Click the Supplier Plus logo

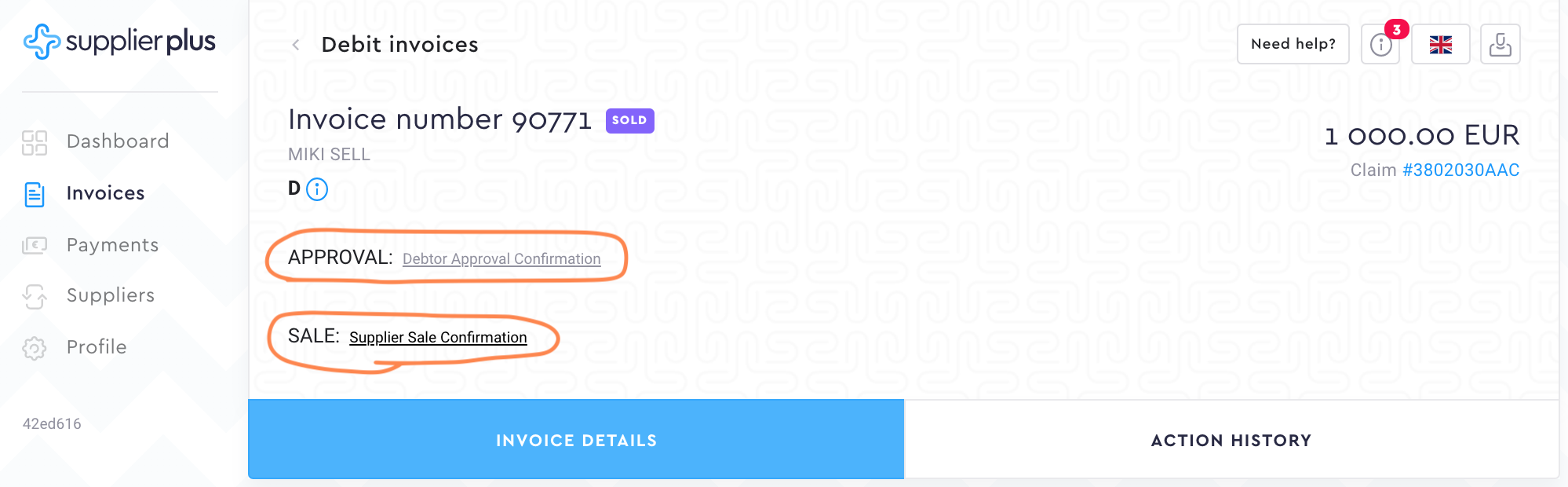pyautogui.click(x=119, y=42)
